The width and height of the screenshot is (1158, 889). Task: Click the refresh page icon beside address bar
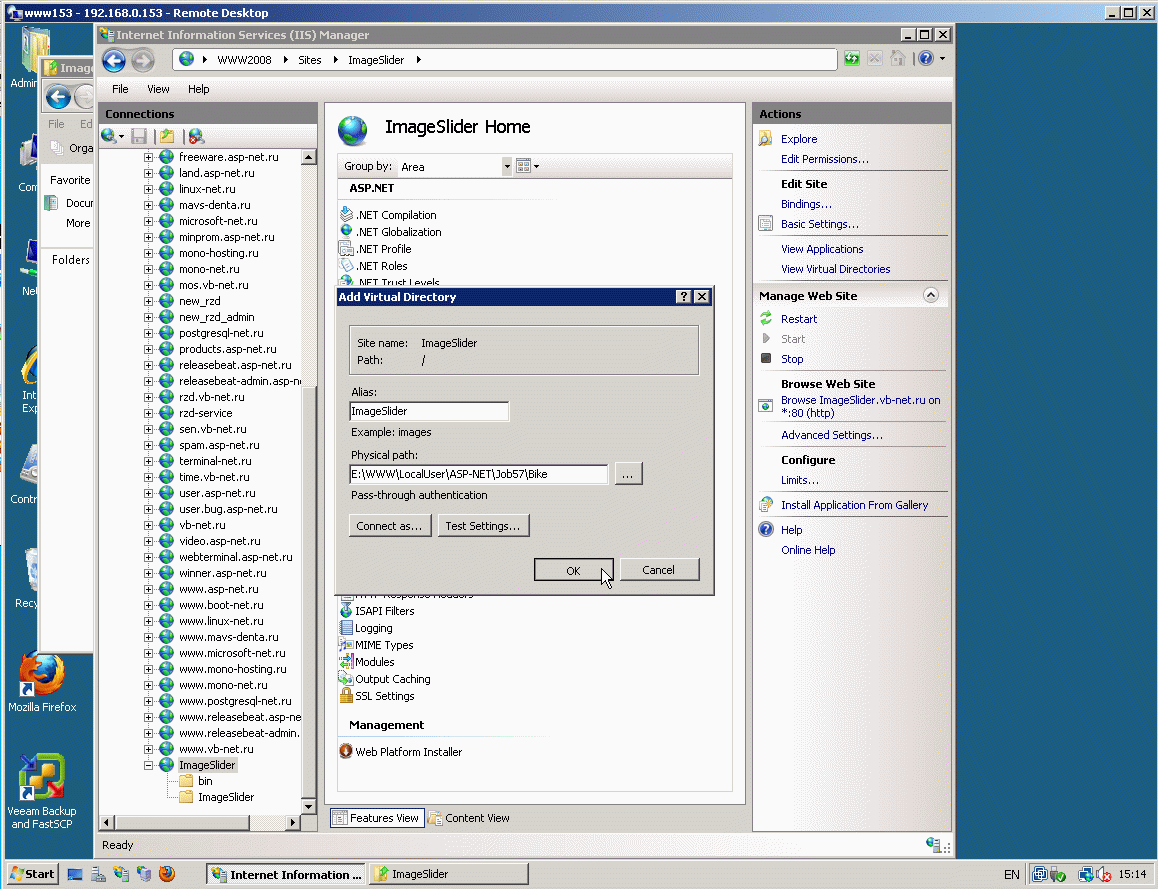[852, 58]
